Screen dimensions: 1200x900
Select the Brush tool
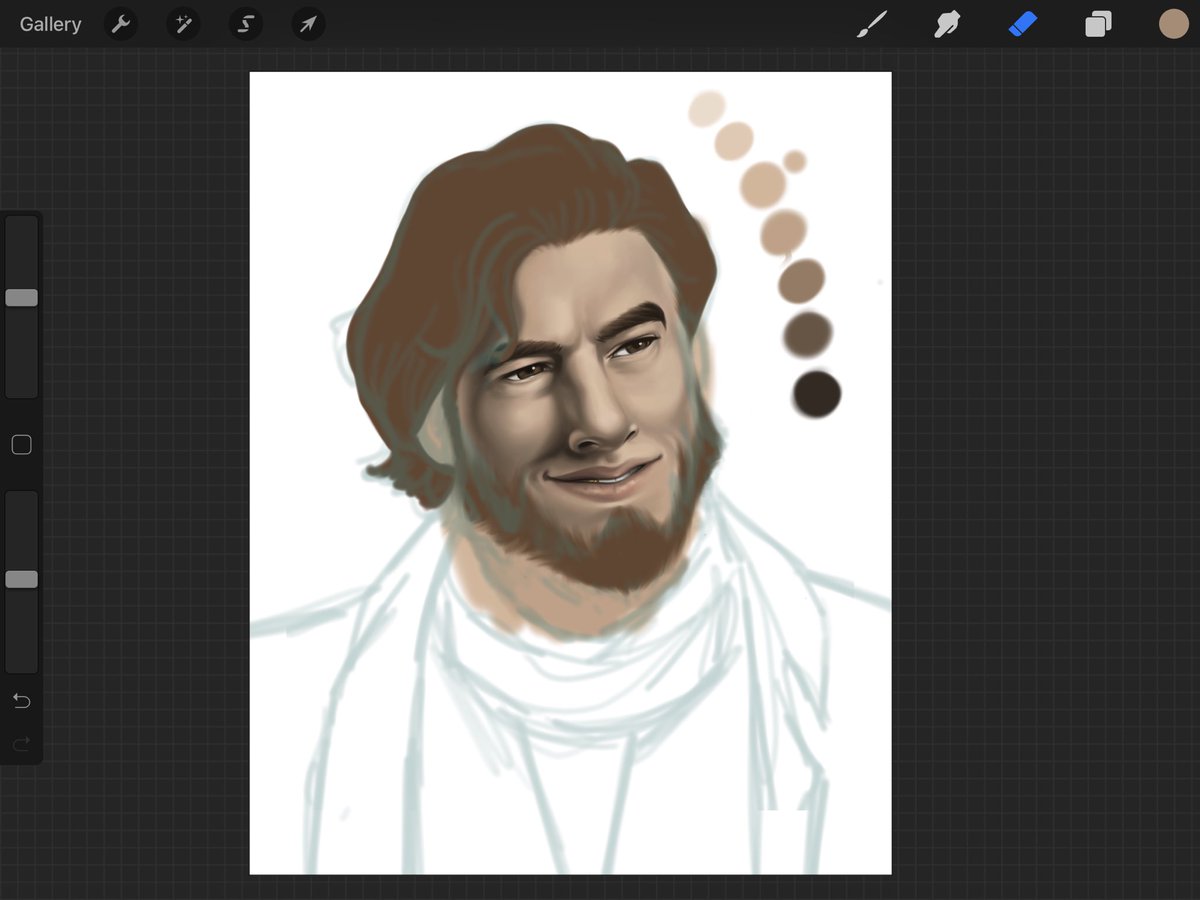point(872,24)
